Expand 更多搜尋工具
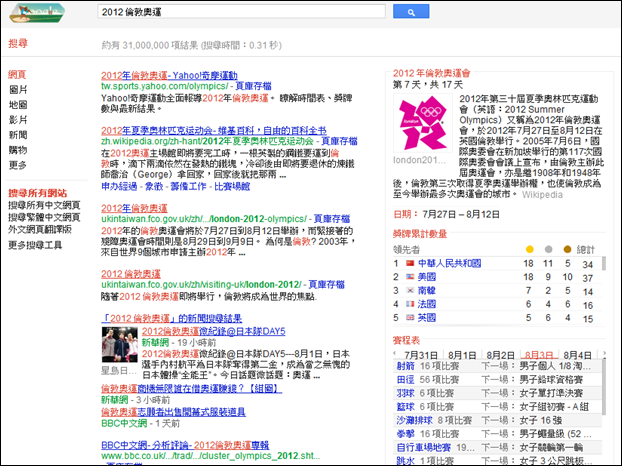 coord(35,245)
